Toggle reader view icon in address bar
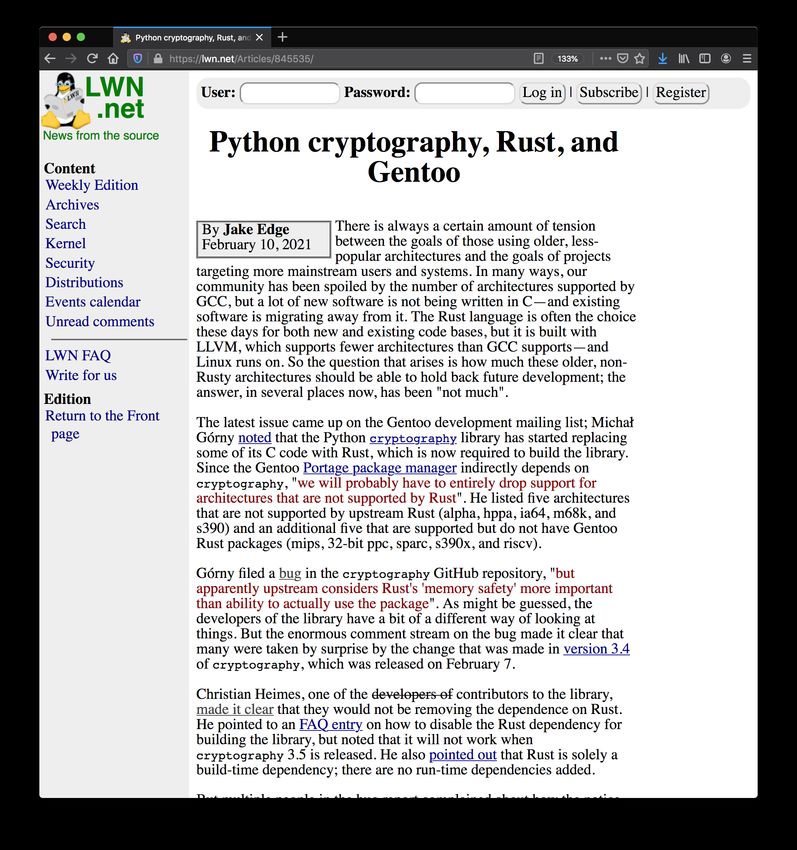 538,59
